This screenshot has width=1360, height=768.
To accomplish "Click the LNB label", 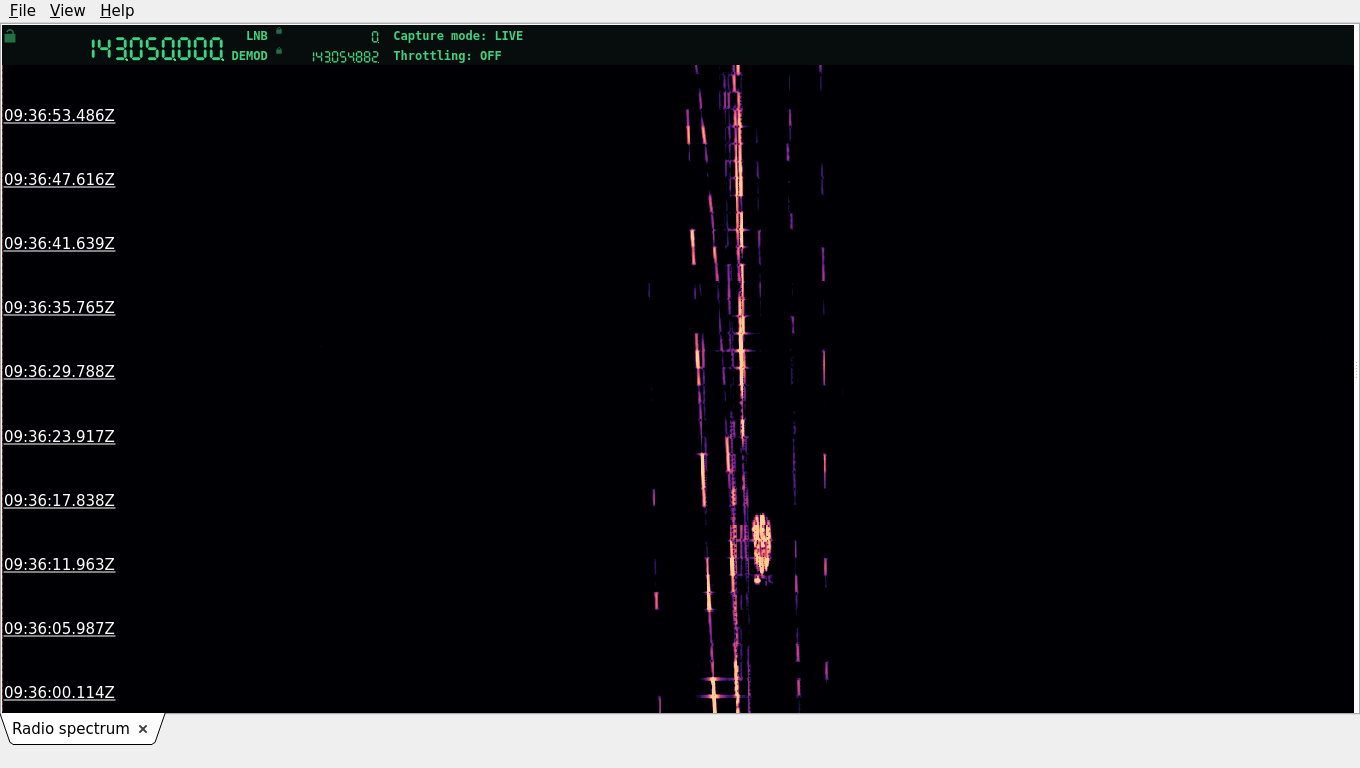I will (x=257, y=36).
